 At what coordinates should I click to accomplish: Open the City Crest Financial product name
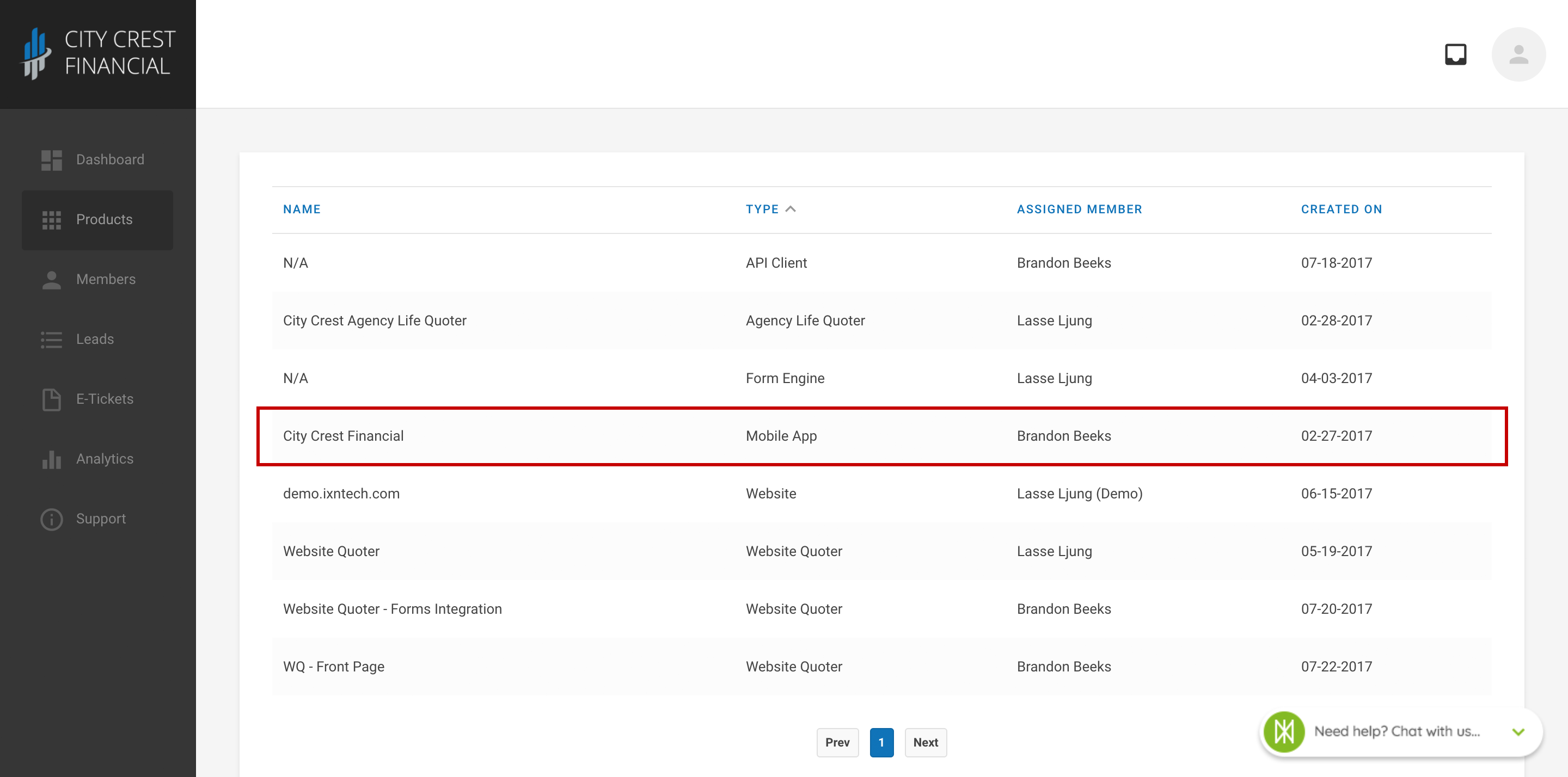pyautogui.click(x=342, y=436)
